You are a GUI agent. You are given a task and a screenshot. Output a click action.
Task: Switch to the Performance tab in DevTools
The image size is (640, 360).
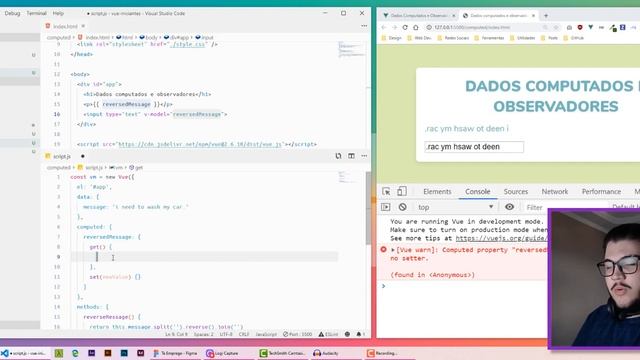601,191
